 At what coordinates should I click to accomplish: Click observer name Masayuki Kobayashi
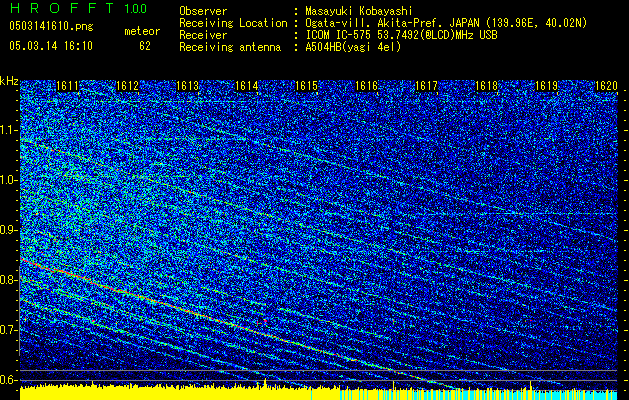pos(359,11)
